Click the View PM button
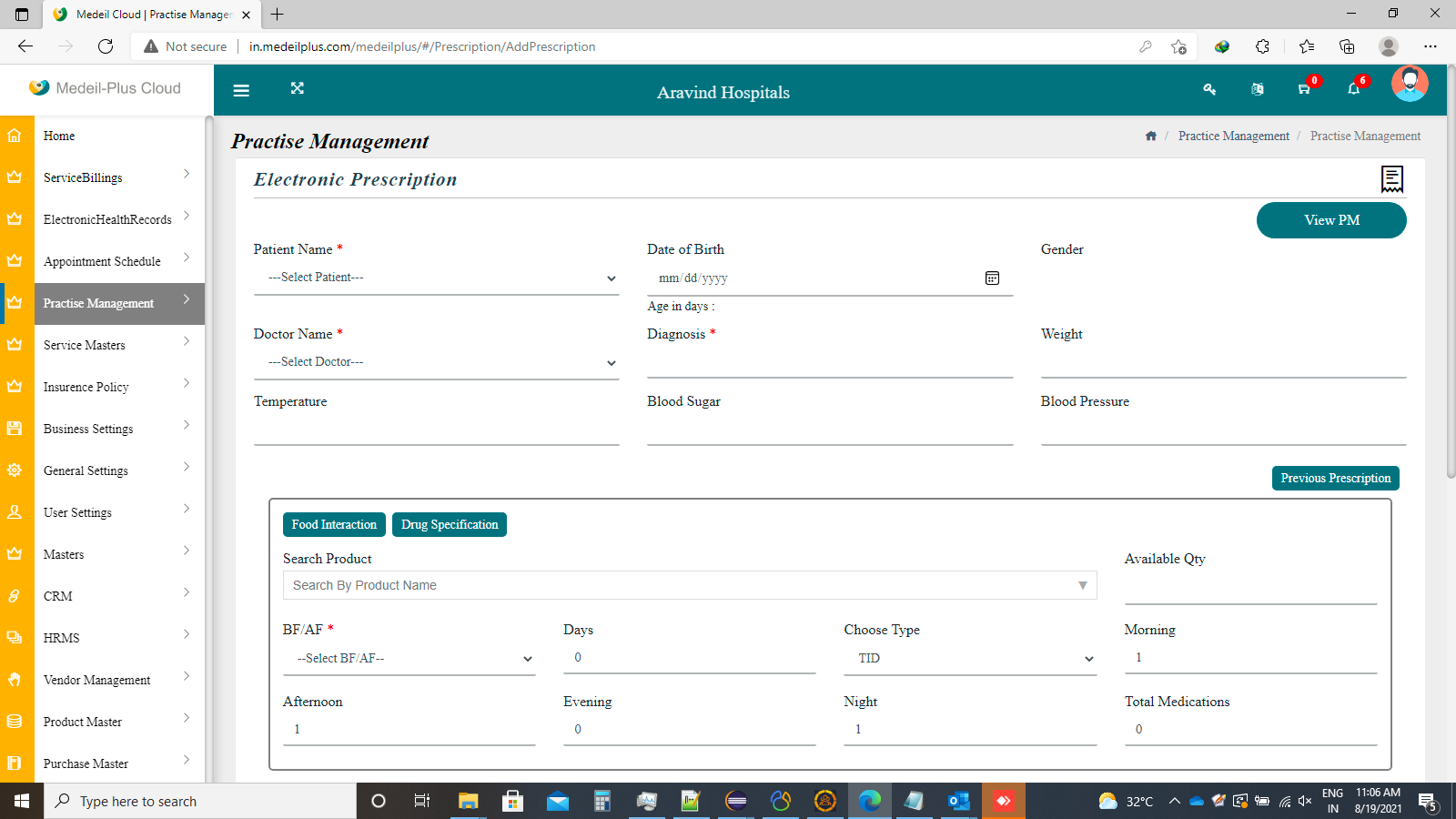 pos(1330,219)
